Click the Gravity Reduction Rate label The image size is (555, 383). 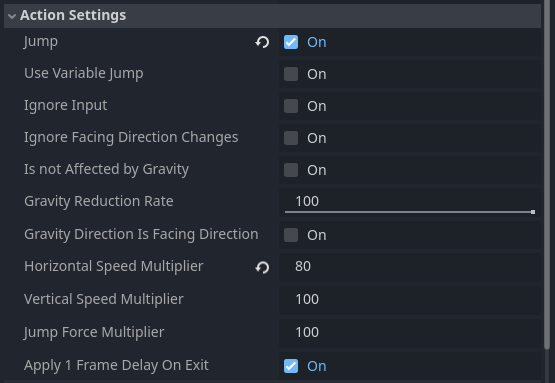(99, 201)
